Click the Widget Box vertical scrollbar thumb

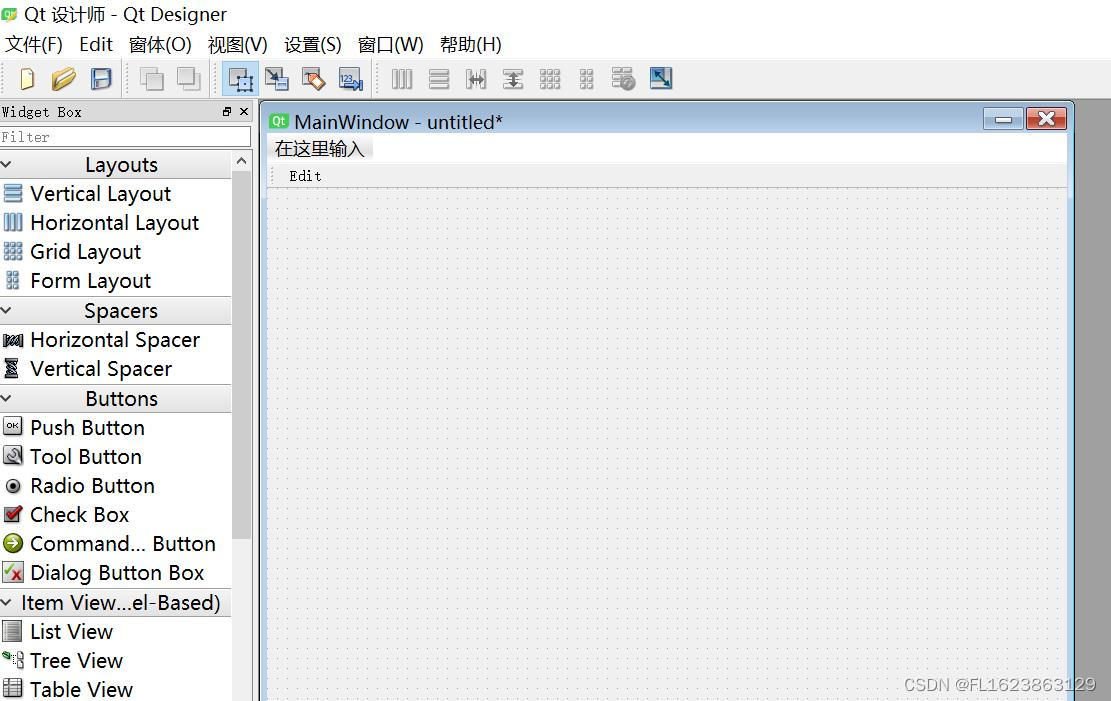point(242,354)
